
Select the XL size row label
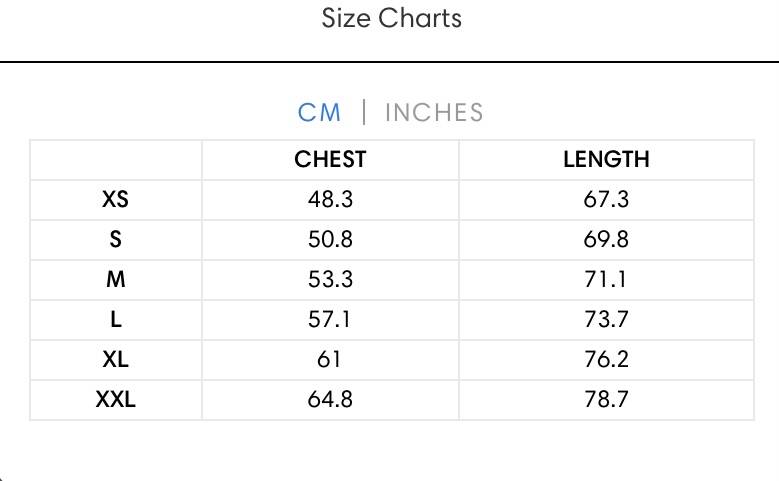pyautogui.click(x=115, y=359)
